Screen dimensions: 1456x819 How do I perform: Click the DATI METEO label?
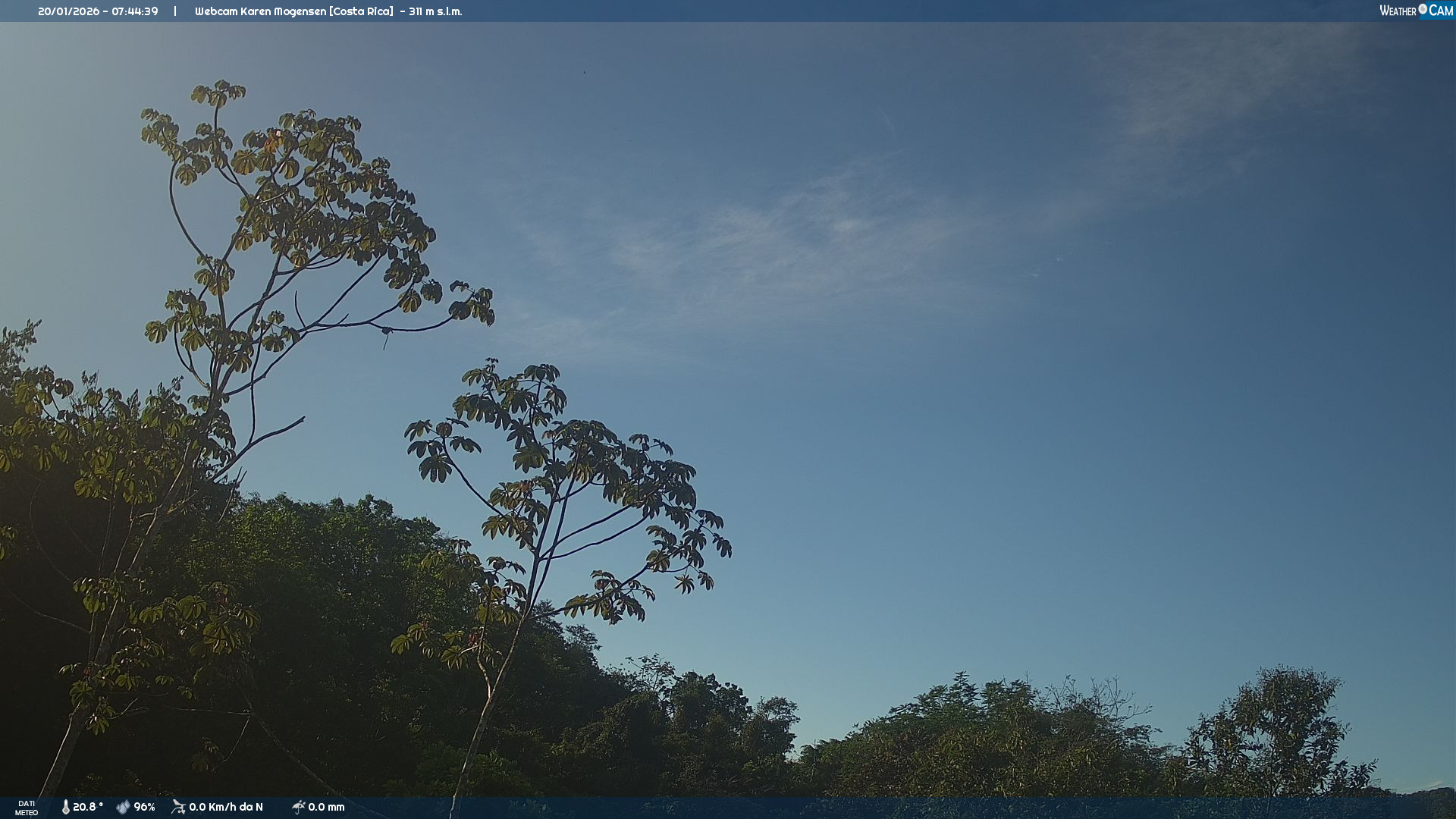(x=27, y=808)
